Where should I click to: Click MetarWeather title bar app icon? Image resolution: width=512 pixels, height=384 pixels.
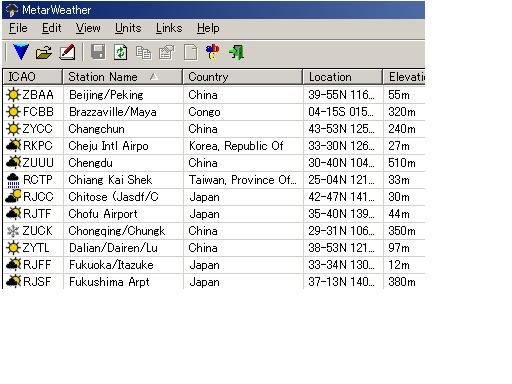tap(12, 10)
